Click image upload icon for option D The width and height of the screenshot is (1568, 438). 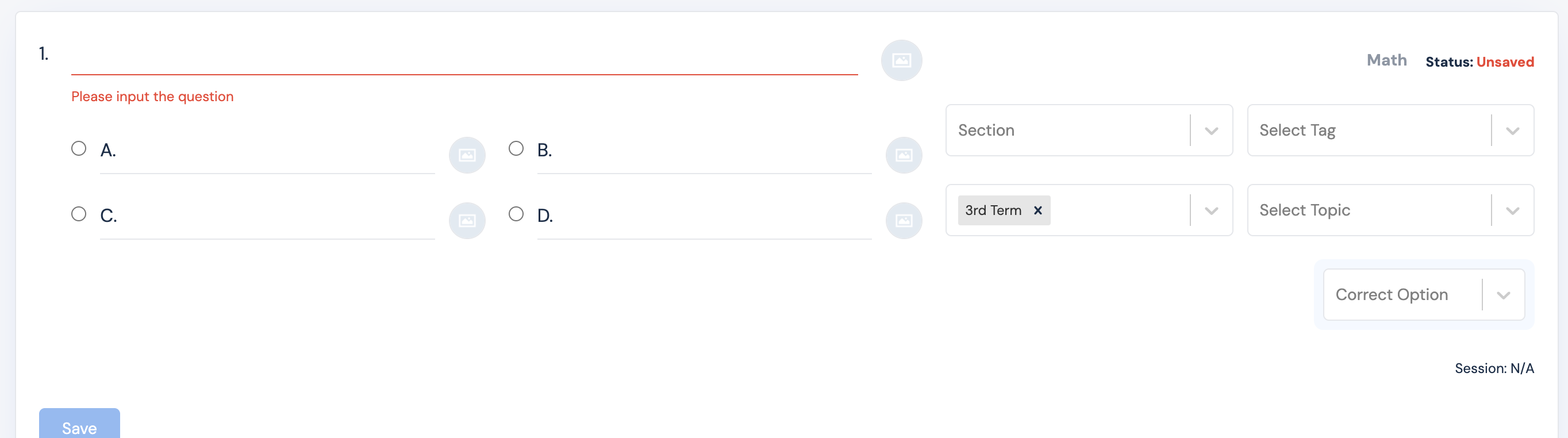(x=904, y=220)
